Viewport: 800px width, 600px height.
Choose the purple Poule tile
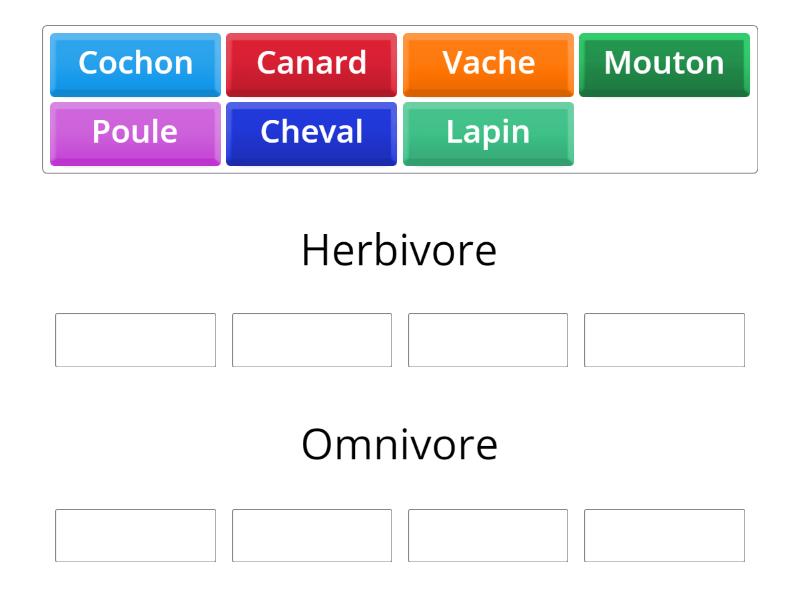tap(135, 131)
